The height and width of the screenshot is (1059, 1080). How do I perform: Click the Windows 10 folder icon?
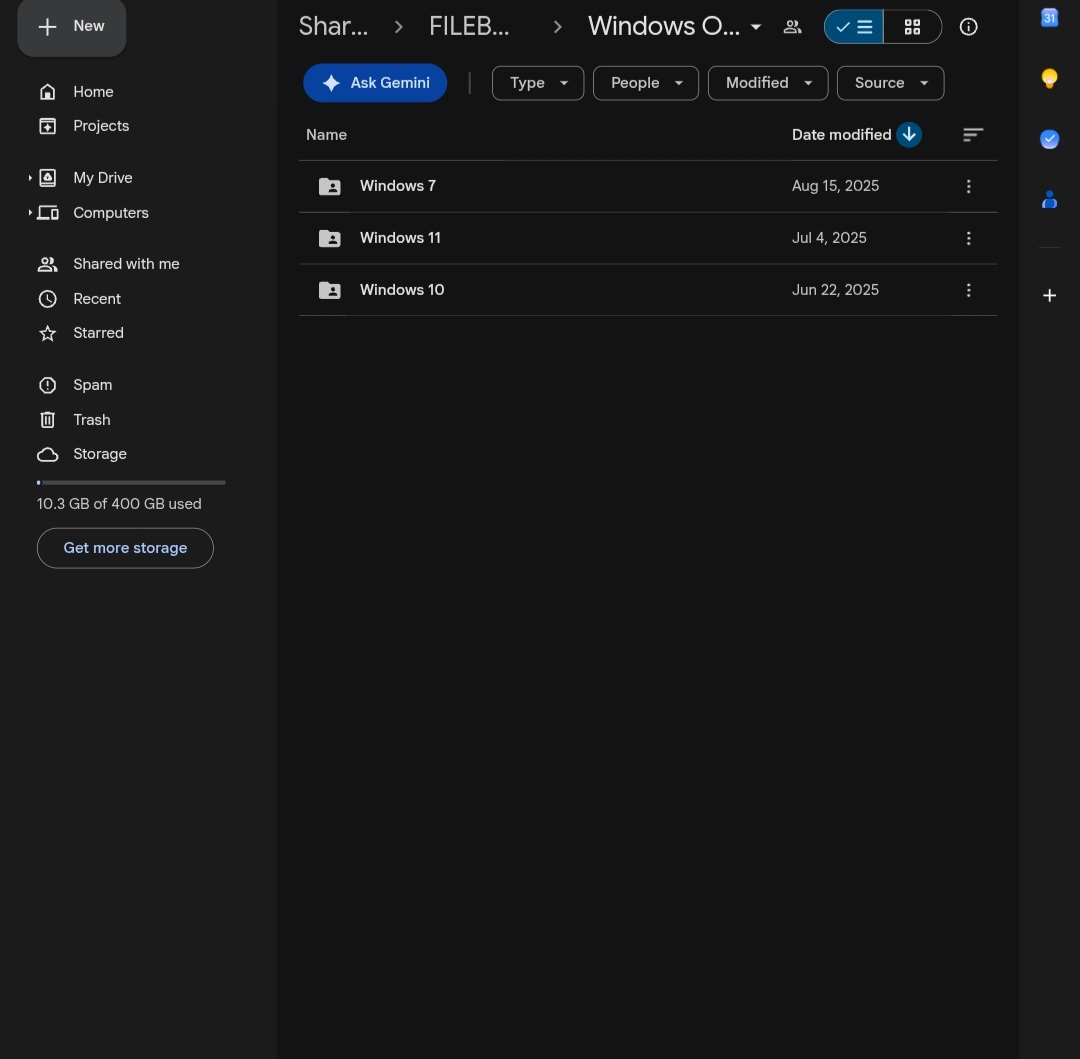[x=330, y=290]
